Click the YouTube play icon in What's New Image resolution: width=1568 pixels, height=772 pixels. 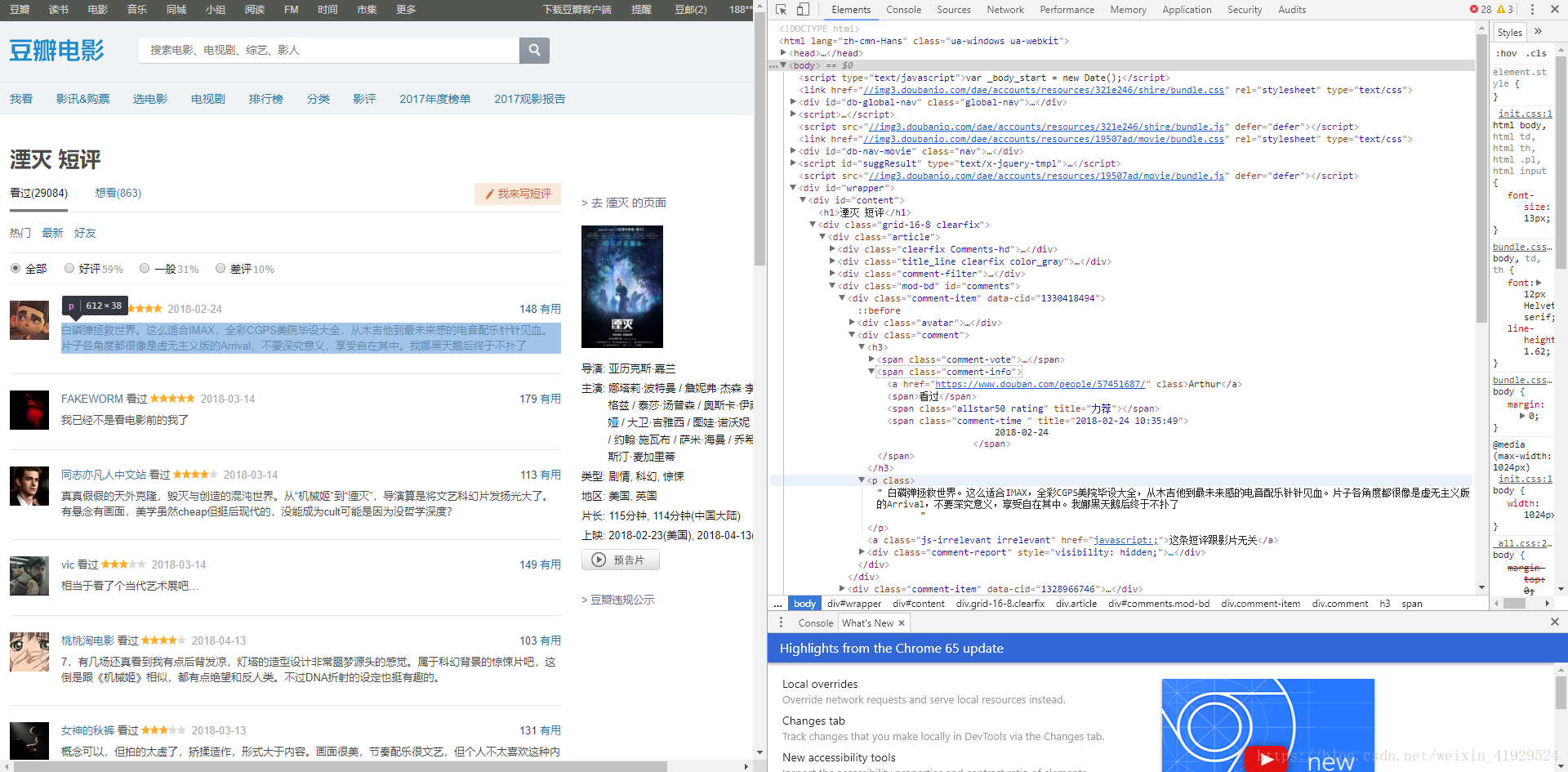[x=1266, y=759]
